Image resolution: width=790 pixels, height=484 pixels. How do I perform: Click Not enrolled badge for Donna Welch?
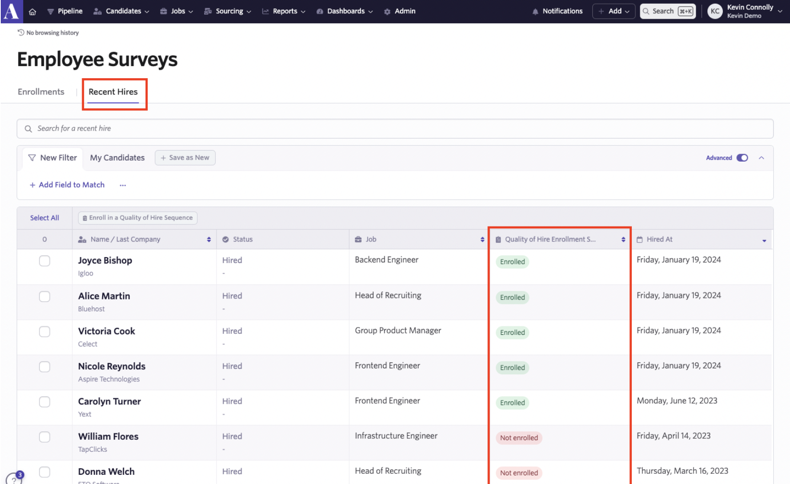coord(519,473)
